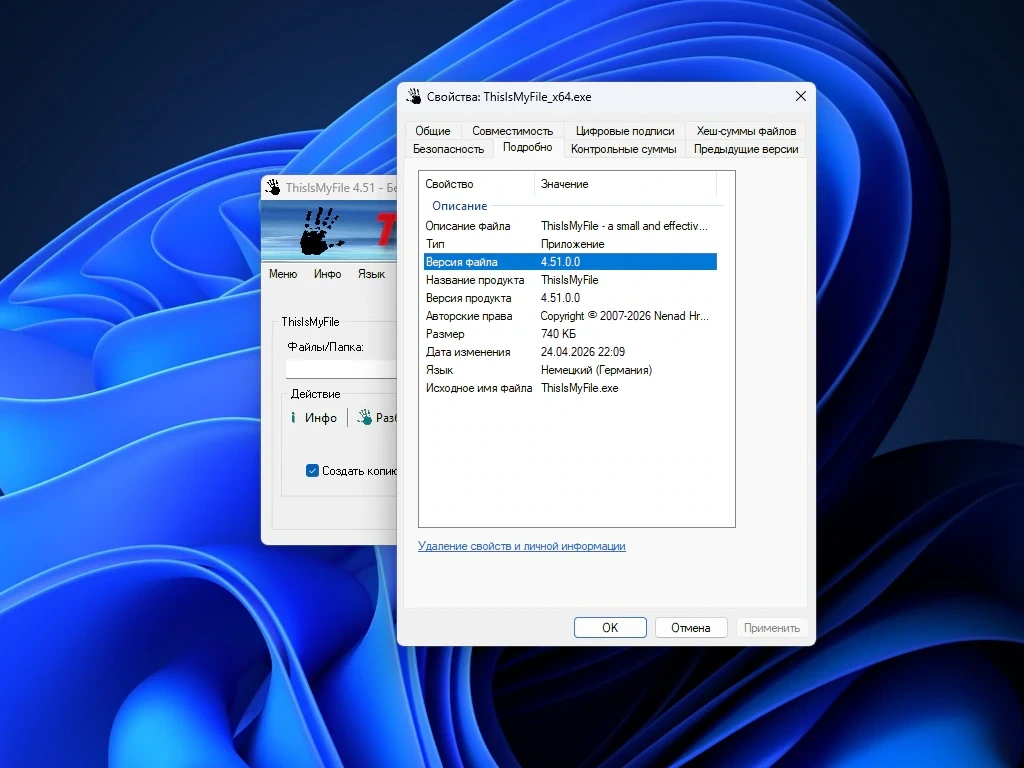Viewport: 1024px width, 768px height.
Task: Click the black handprint logo in the ThisIsMyFile banner
Action: [321, 231]
